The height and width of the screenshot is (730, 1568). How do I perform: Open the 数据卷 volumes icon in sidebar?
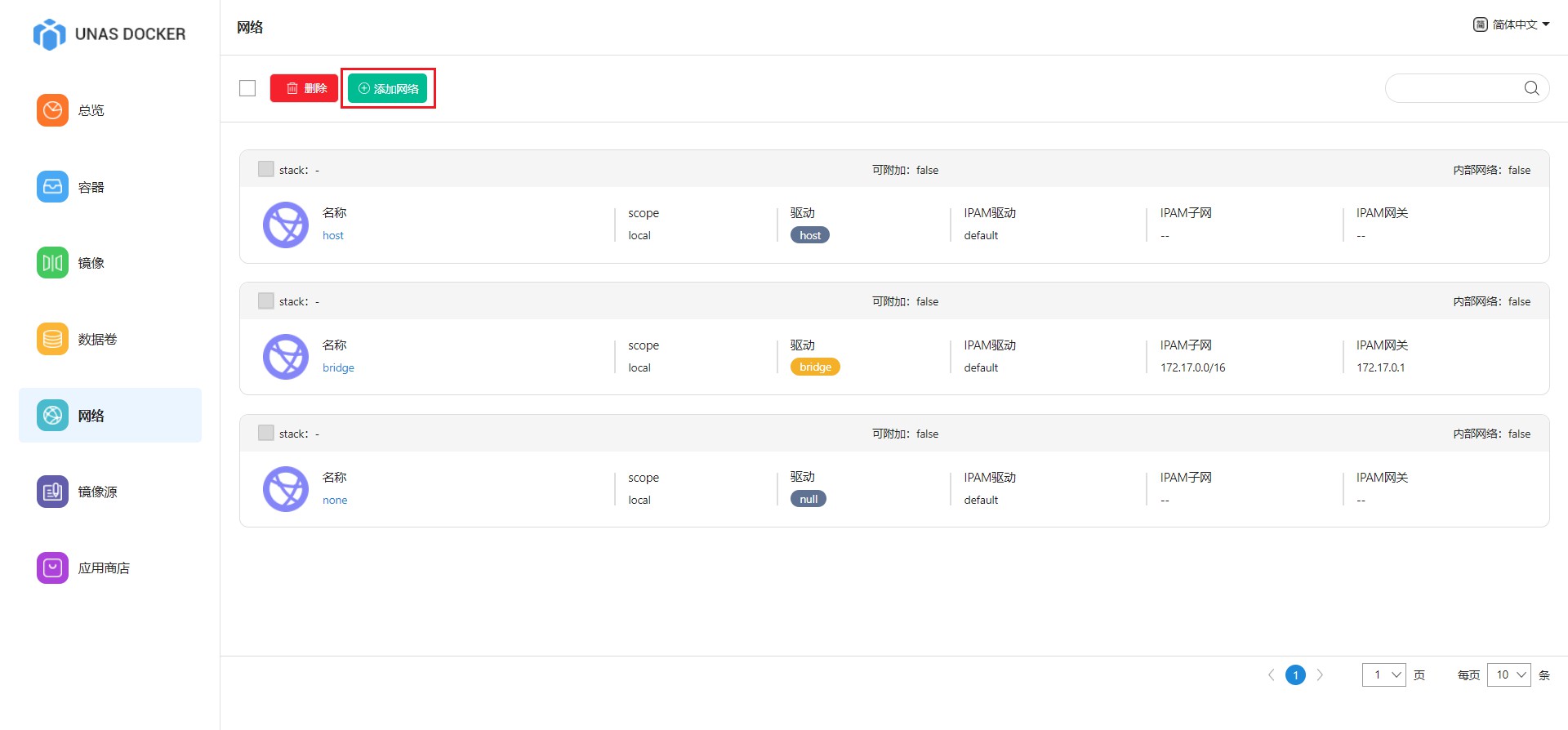click(52, 339)
